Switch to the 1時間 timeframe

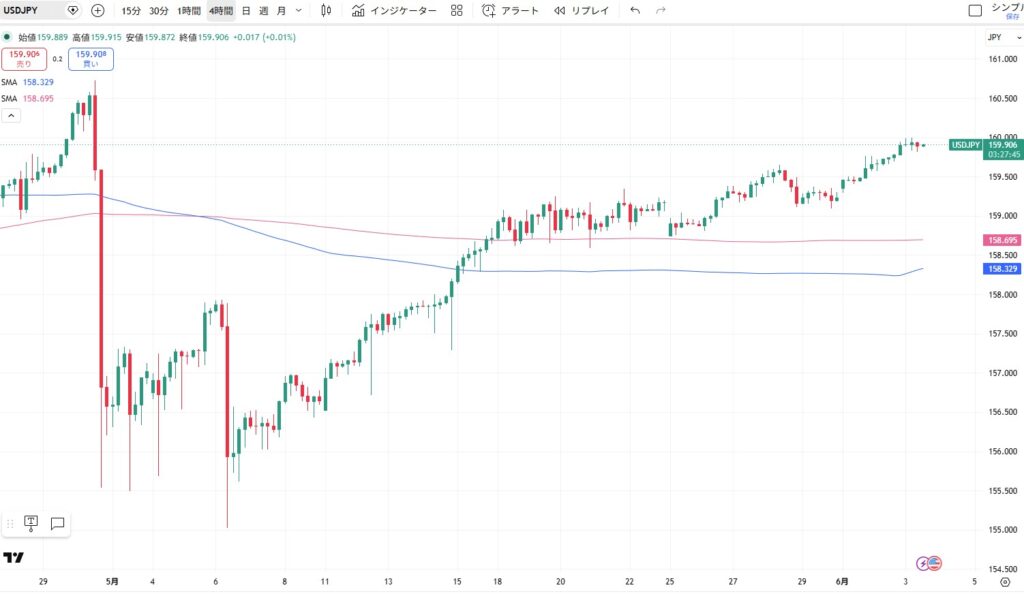(189, 10)
